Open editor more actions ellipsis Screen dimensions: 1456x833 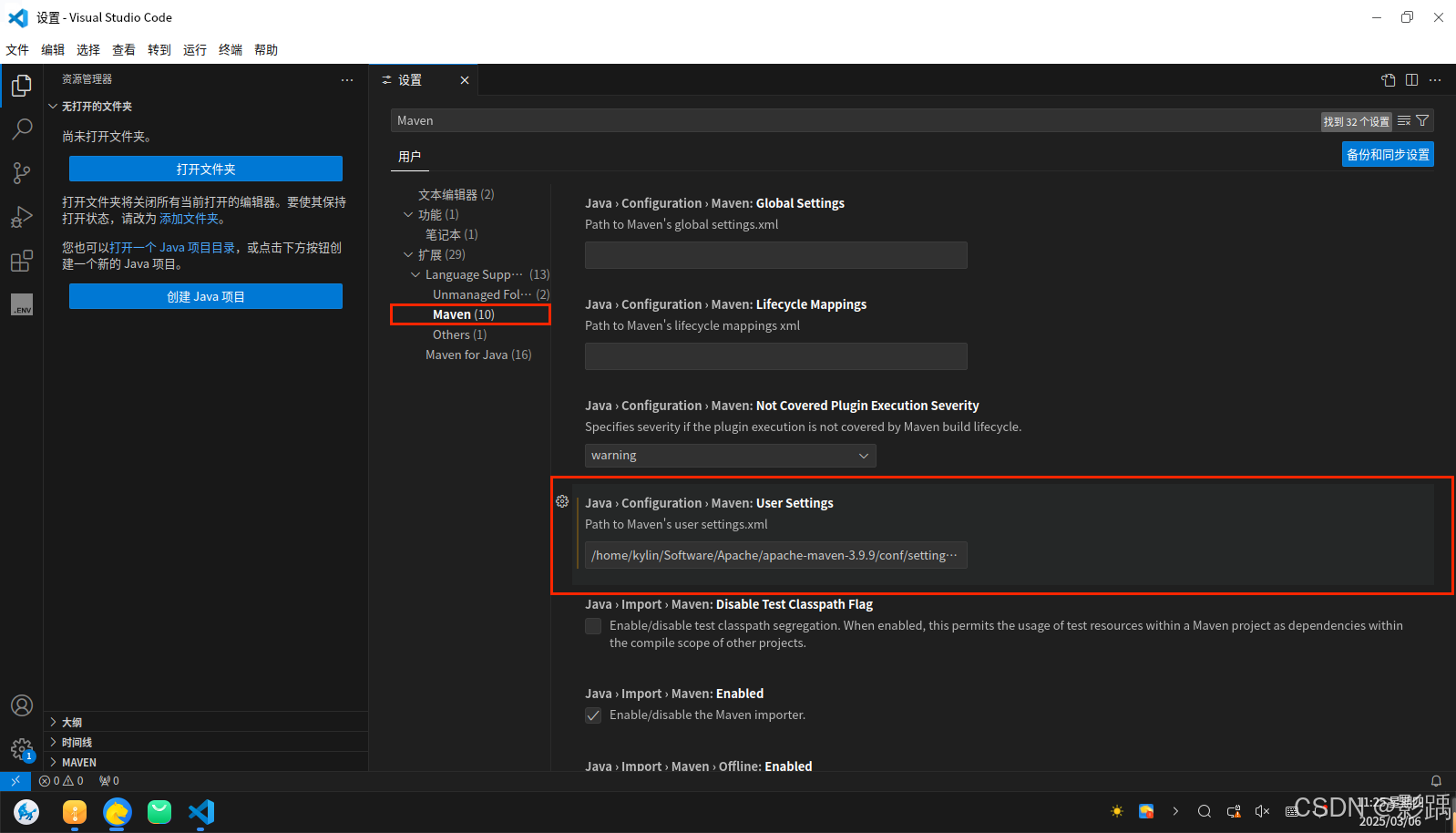1435,80
